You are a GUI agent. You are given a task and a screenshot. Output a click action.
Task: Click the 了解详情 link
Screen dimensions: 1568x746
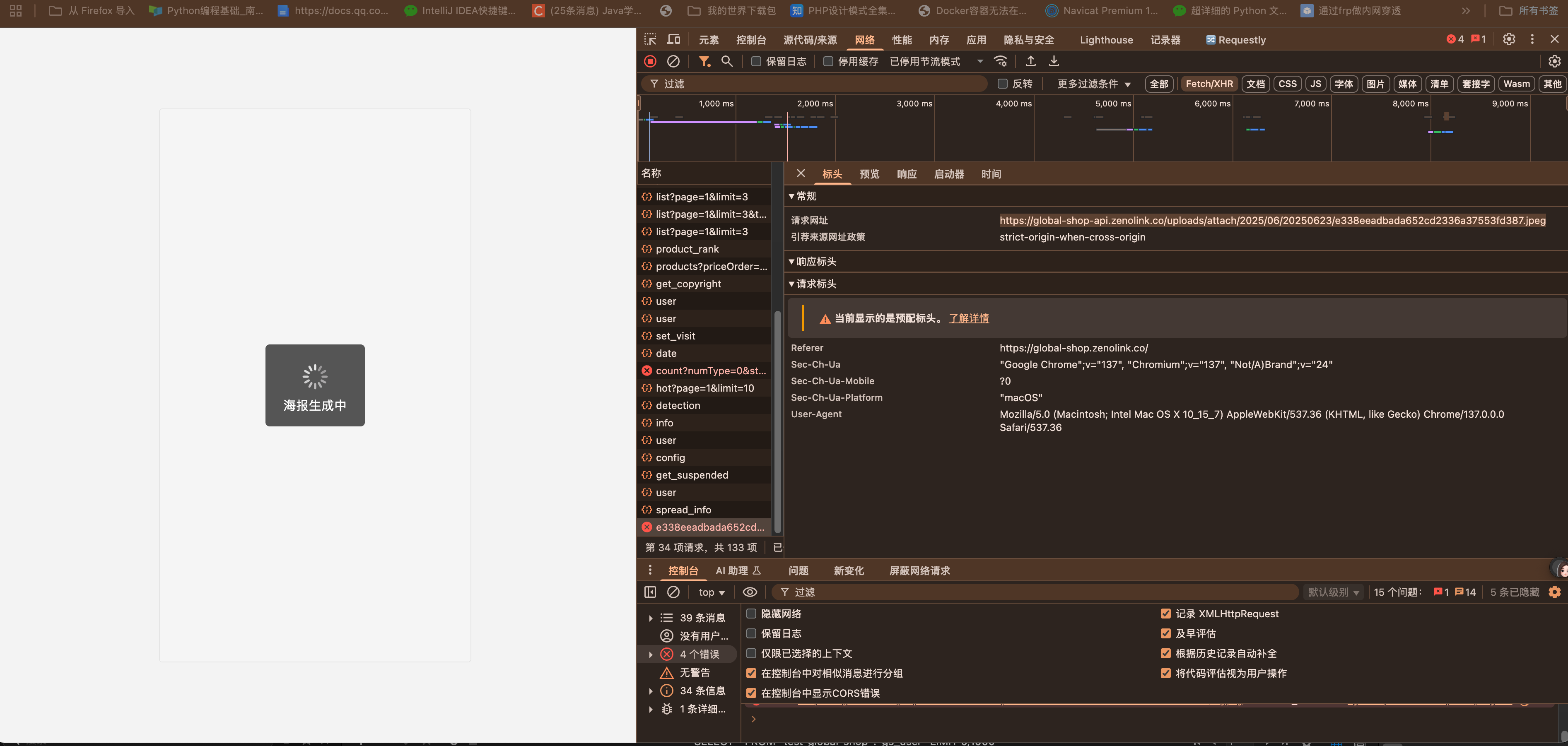pos(968,318)
